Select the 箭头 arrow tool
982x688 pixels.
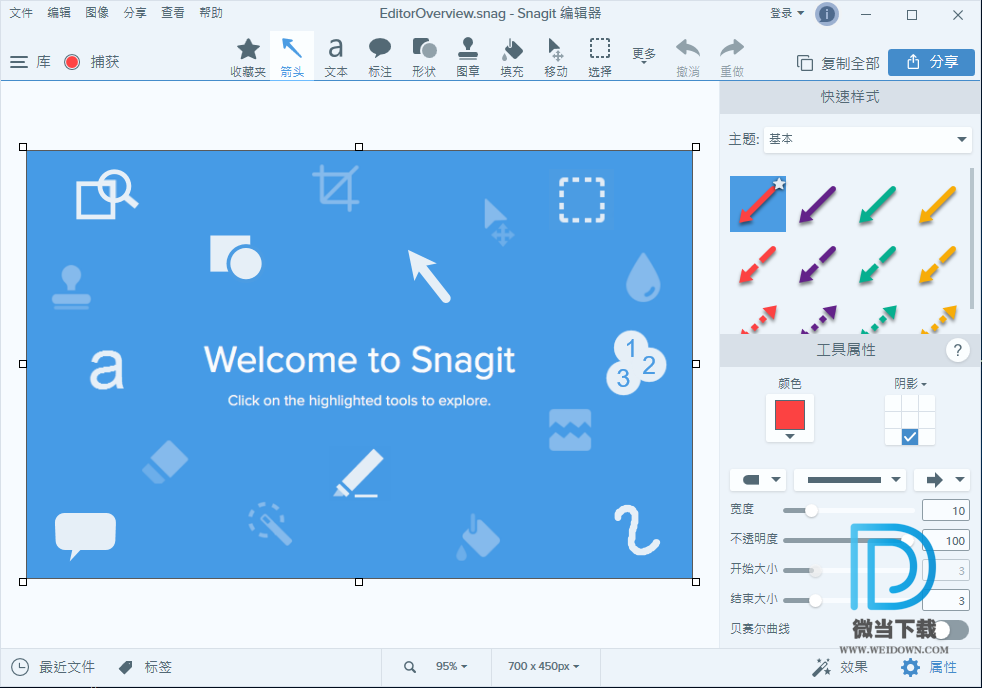coord(292,57)
